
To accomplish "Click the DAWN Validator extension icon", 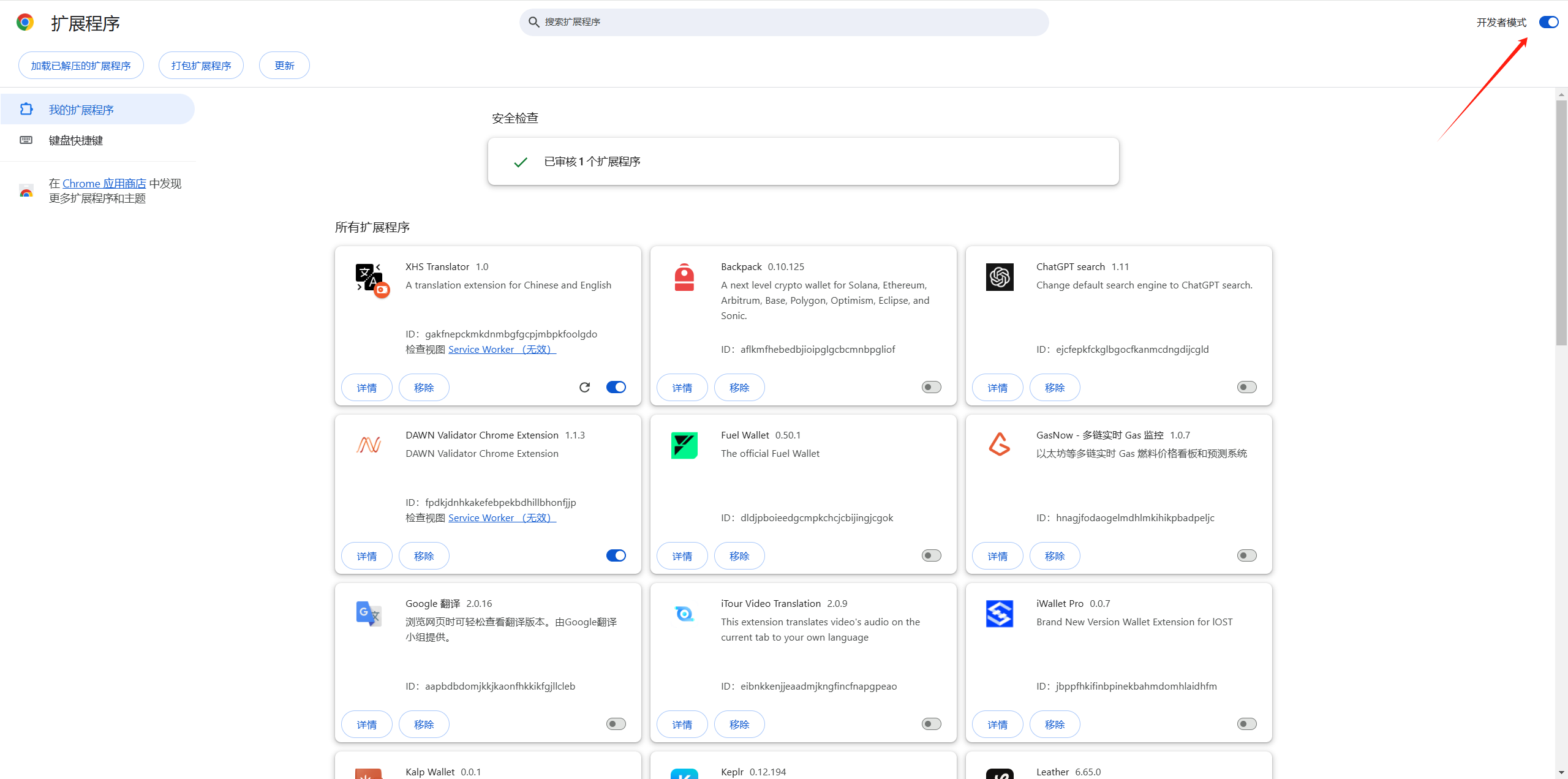I will tap(369, 445).
